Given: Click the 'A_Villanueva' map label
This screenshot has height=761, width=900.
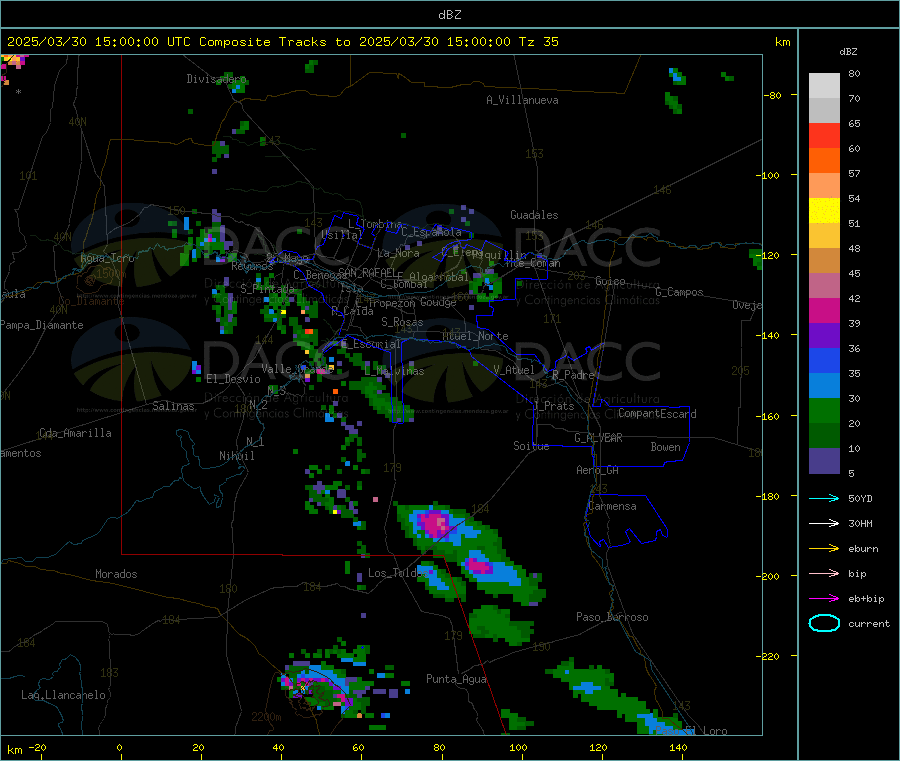Looking at the screenshot, I should tap(522, 100).
